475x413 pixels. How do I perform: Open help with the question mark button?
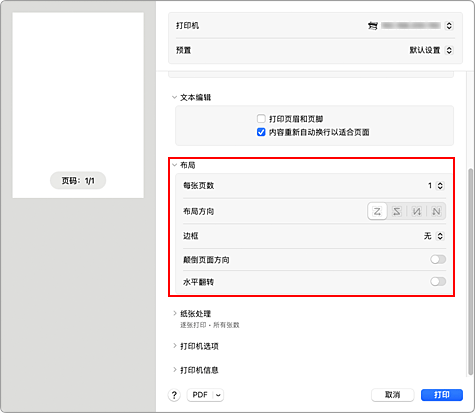174,395
